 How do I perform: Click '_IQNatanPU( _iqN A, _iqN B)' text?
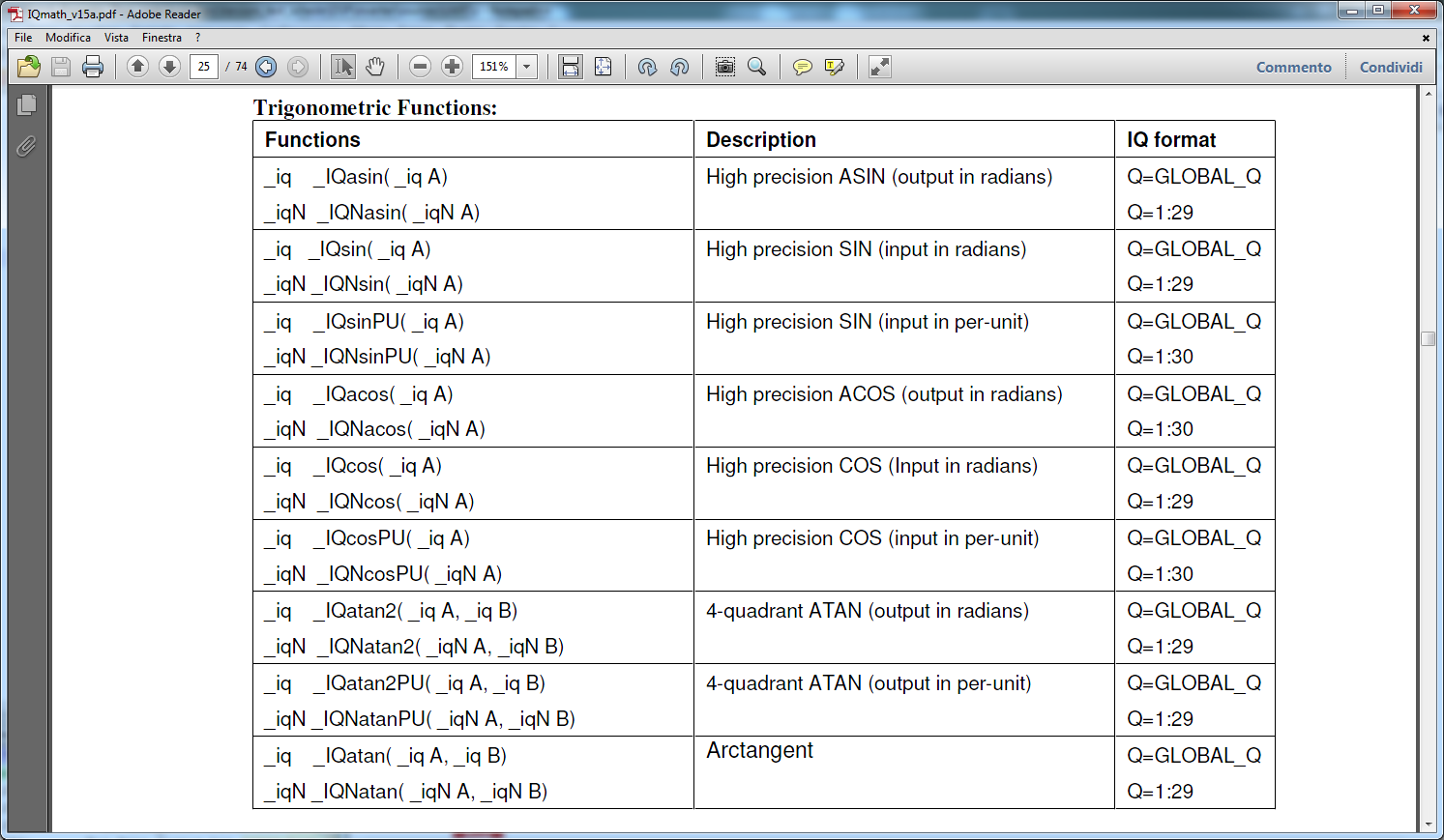443,719
